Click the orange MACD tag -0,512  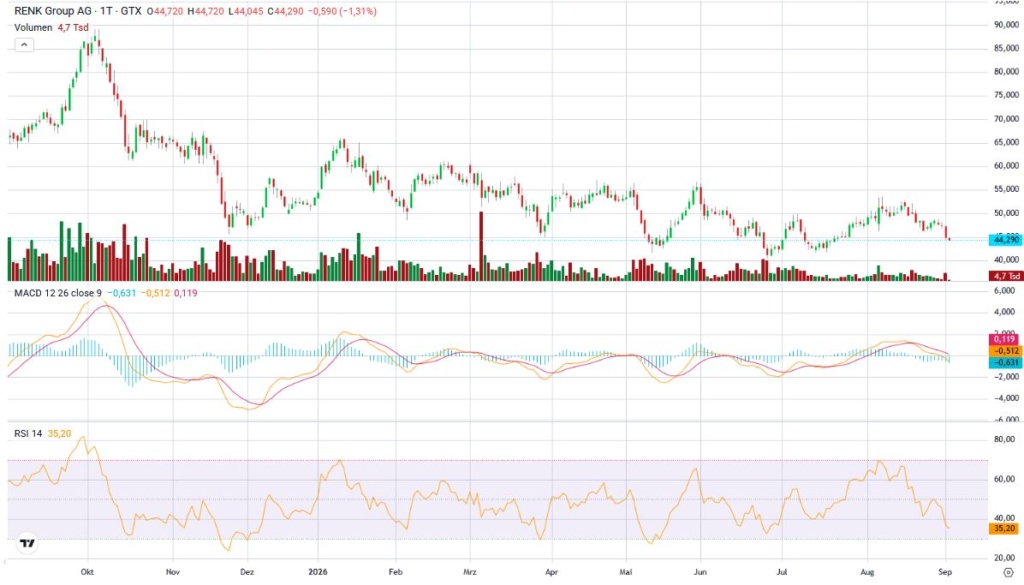point(1005,351)
